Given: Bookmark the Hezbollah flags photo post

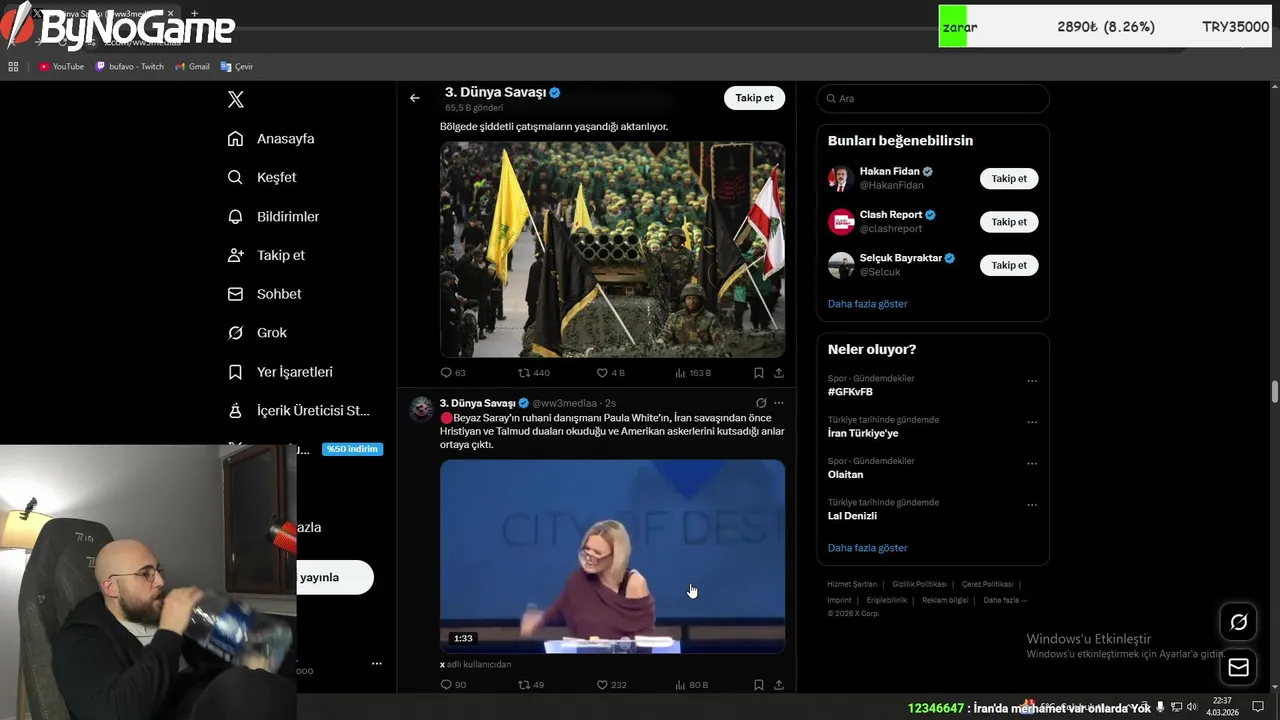Looking at the screenshot, I should [759, 373].
